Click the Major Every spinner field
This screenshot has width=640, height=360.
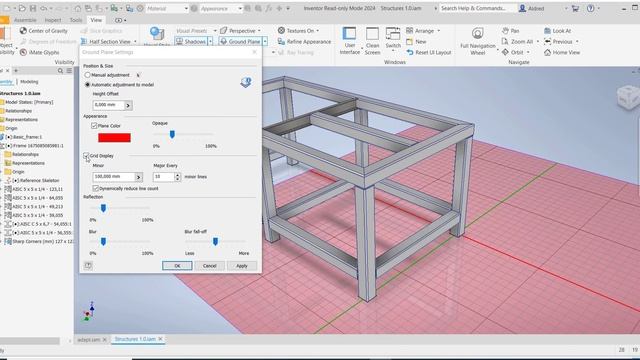pyautogui.click(x=164, y=177)
